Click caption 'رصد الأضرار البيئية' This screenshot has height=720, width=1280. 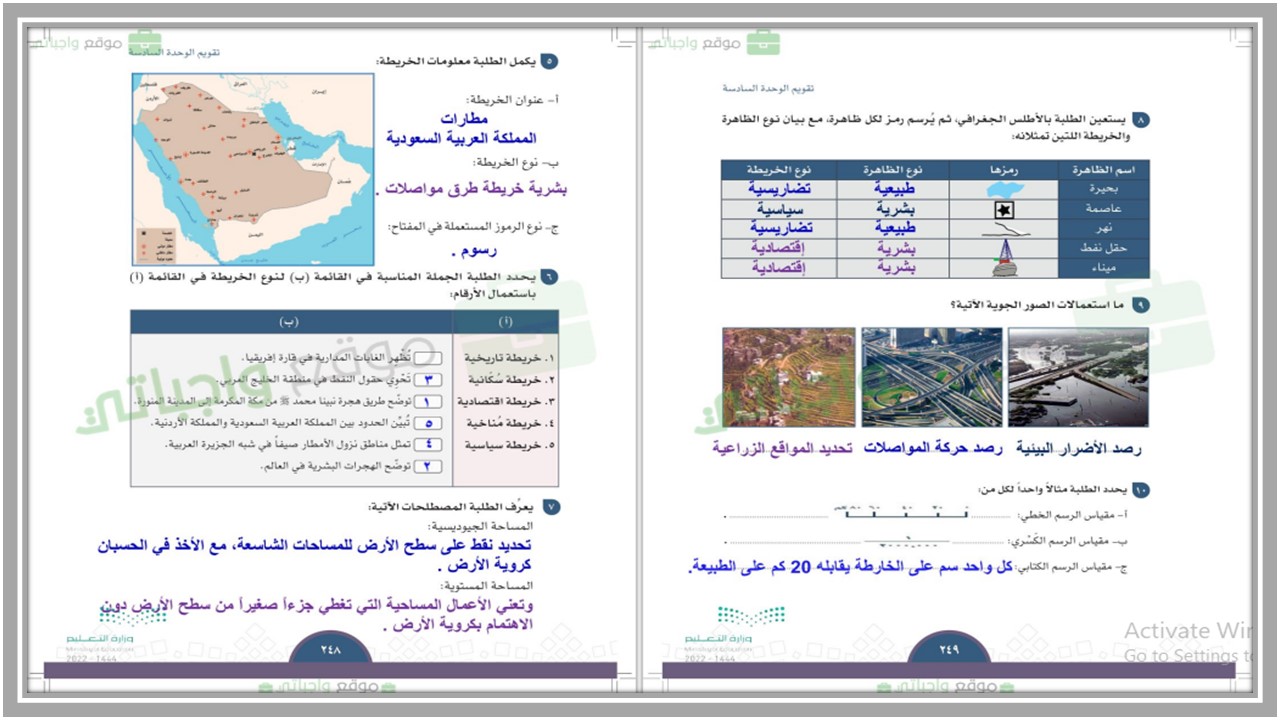1079,447
